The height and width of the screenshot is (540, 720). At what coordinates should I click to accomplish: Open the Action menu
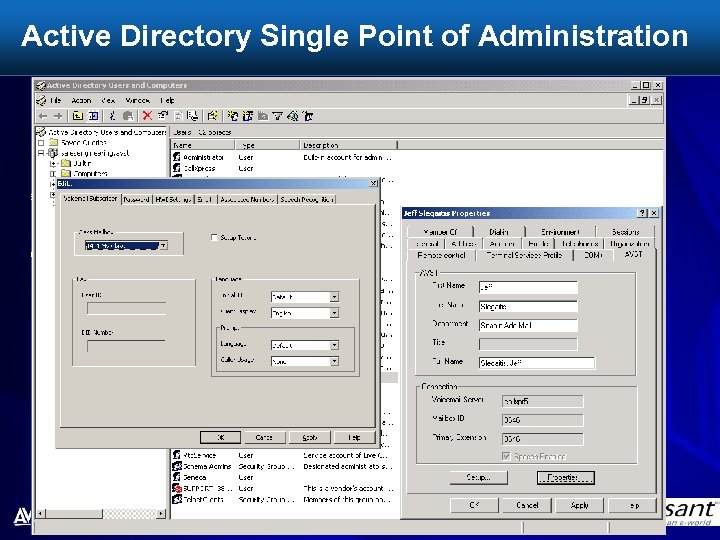pos(81,101)
